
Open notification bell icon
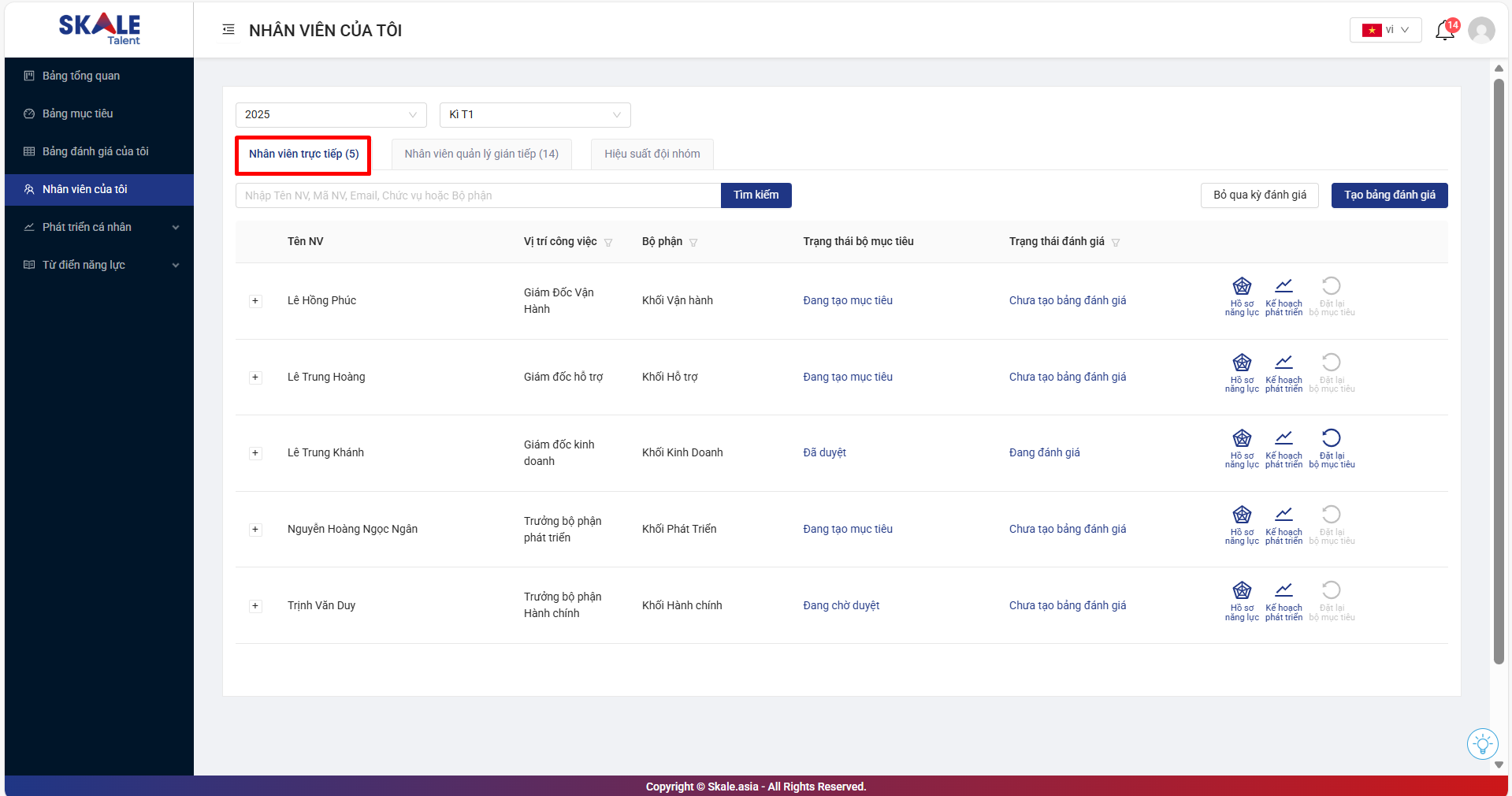pyautogui.click(x=1445, y=31)
